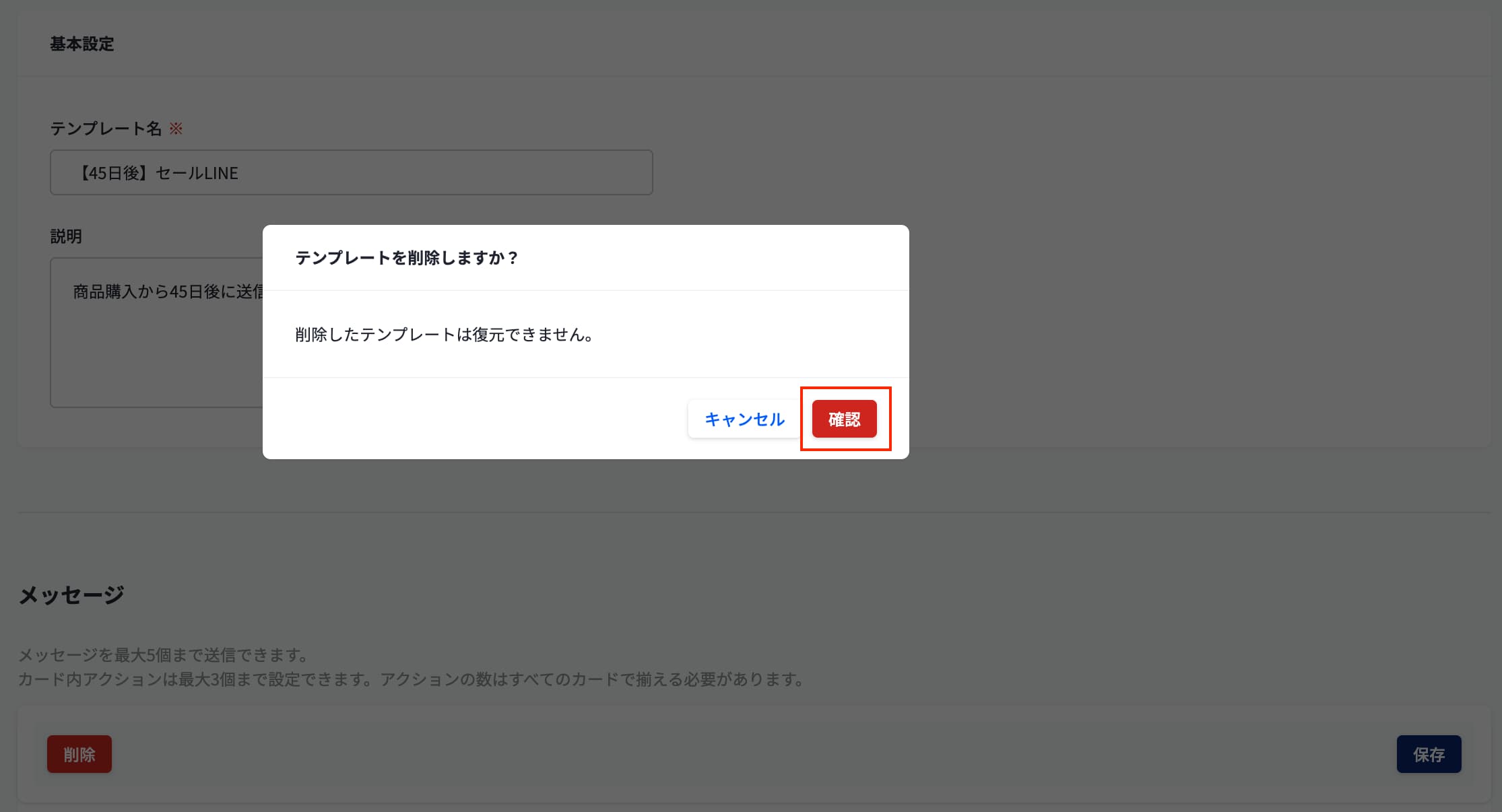Click the bottom action bar between 削除 and 保存
The image size is (1502, 812).
tap(741, 754)
